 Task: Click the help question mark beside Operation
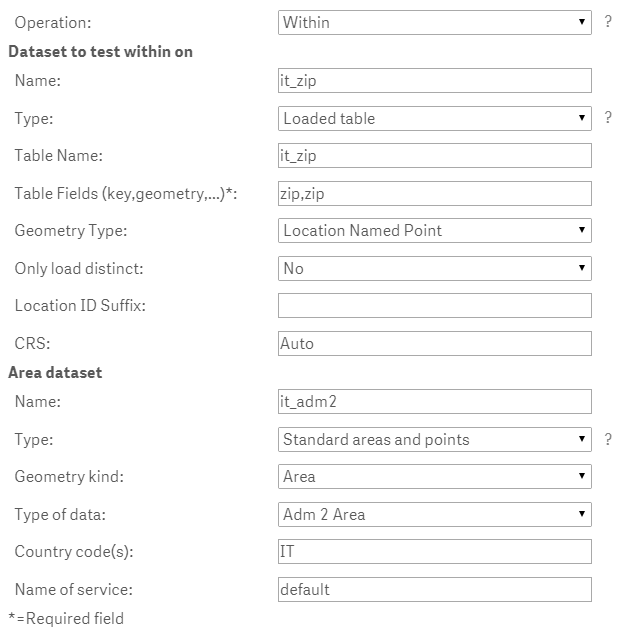(608, 21)
